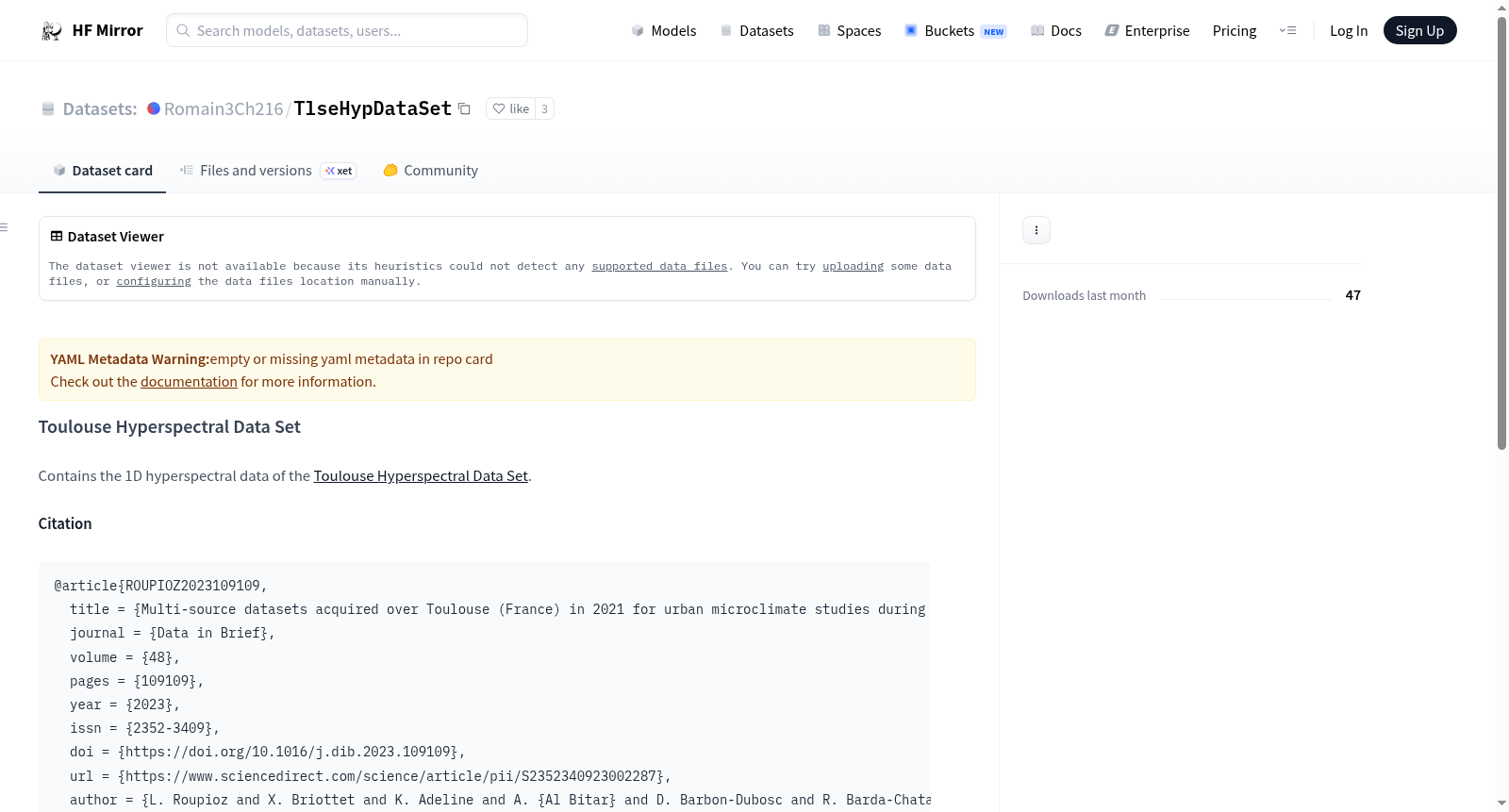Click the Downloads last month value 47

point(1353,295)
